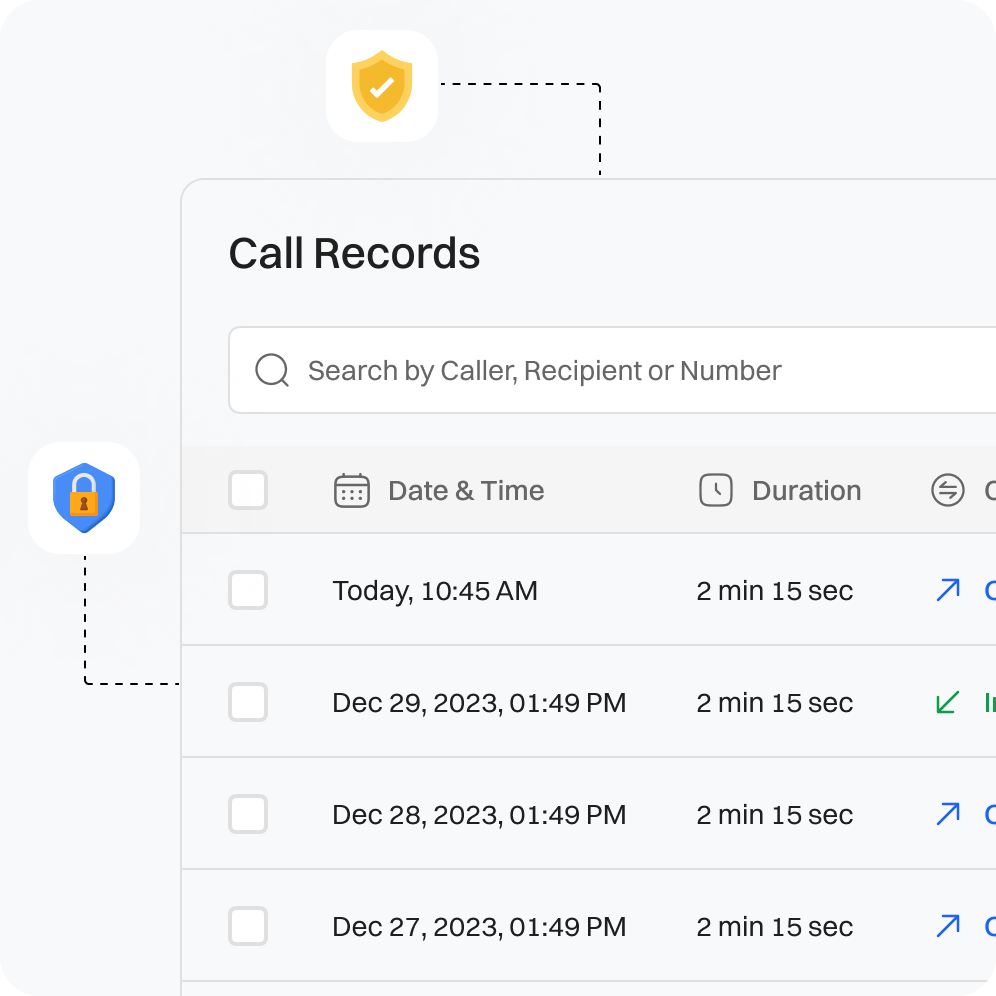Click outgoing arrow icon on Dec 27 row
This screenshot has height=996, width=996.
tap(948, 926)
